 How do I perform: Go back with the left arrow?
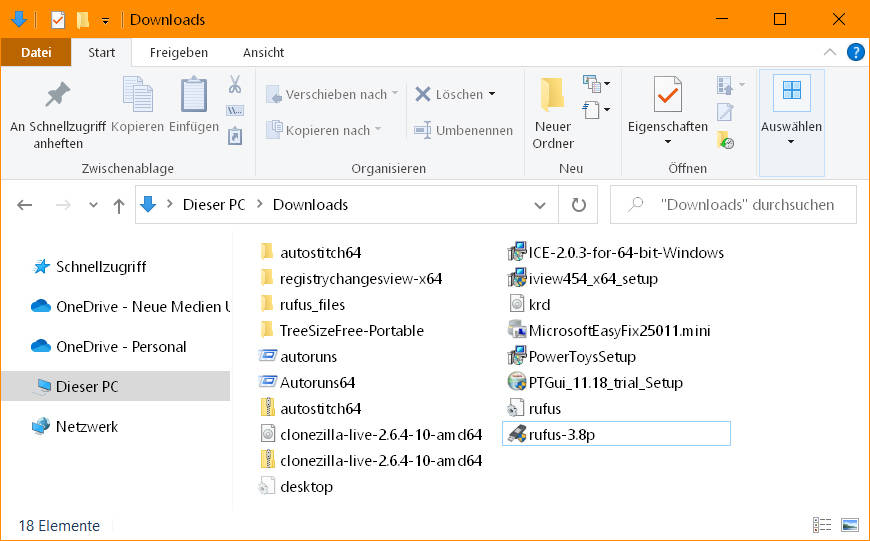[24, 205]
